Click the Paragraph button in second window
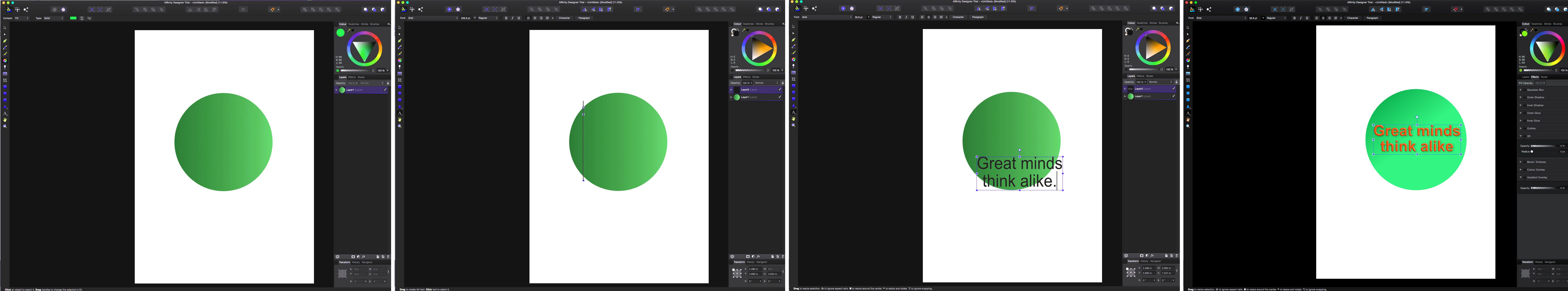The height and width of the screenshot is (291, 1568). 584,18
